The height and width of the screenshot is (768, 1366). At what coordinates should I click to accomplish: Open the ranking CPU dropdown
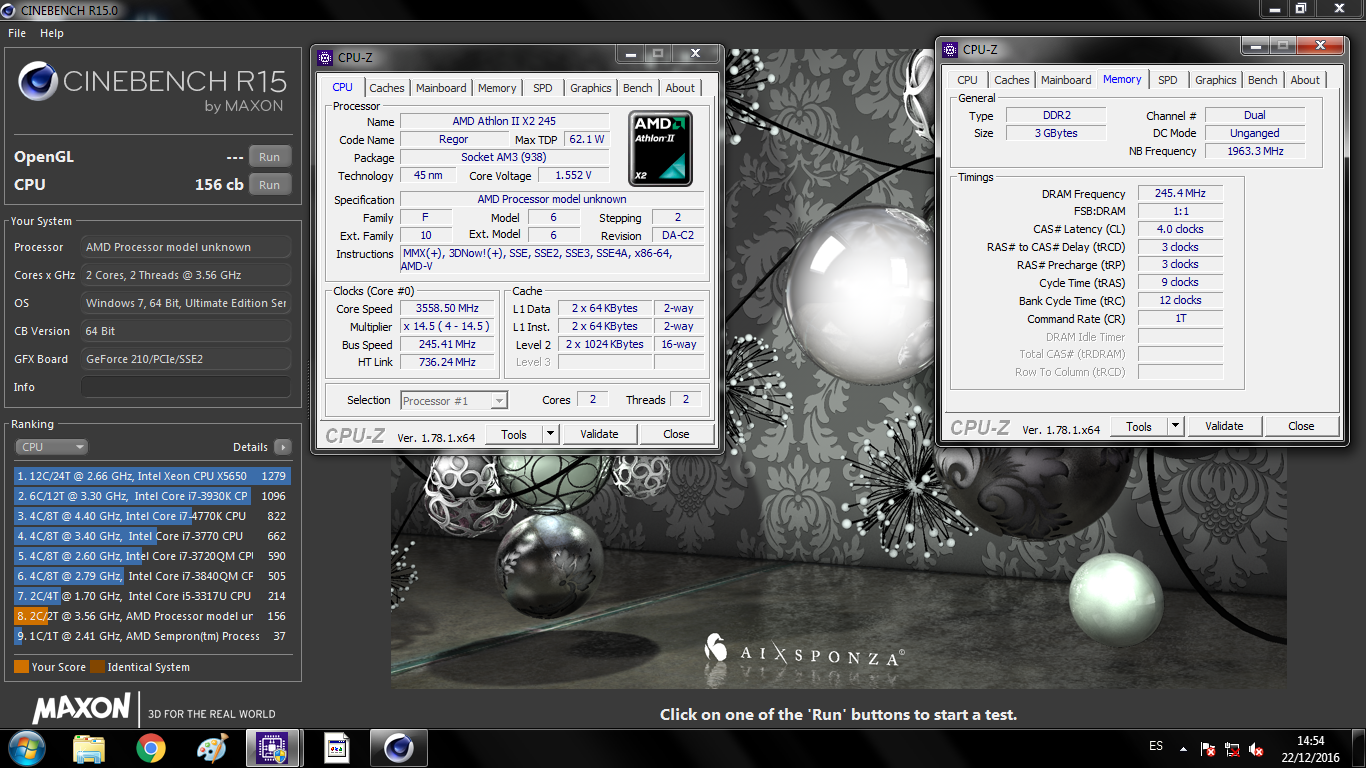click(51, 447)
